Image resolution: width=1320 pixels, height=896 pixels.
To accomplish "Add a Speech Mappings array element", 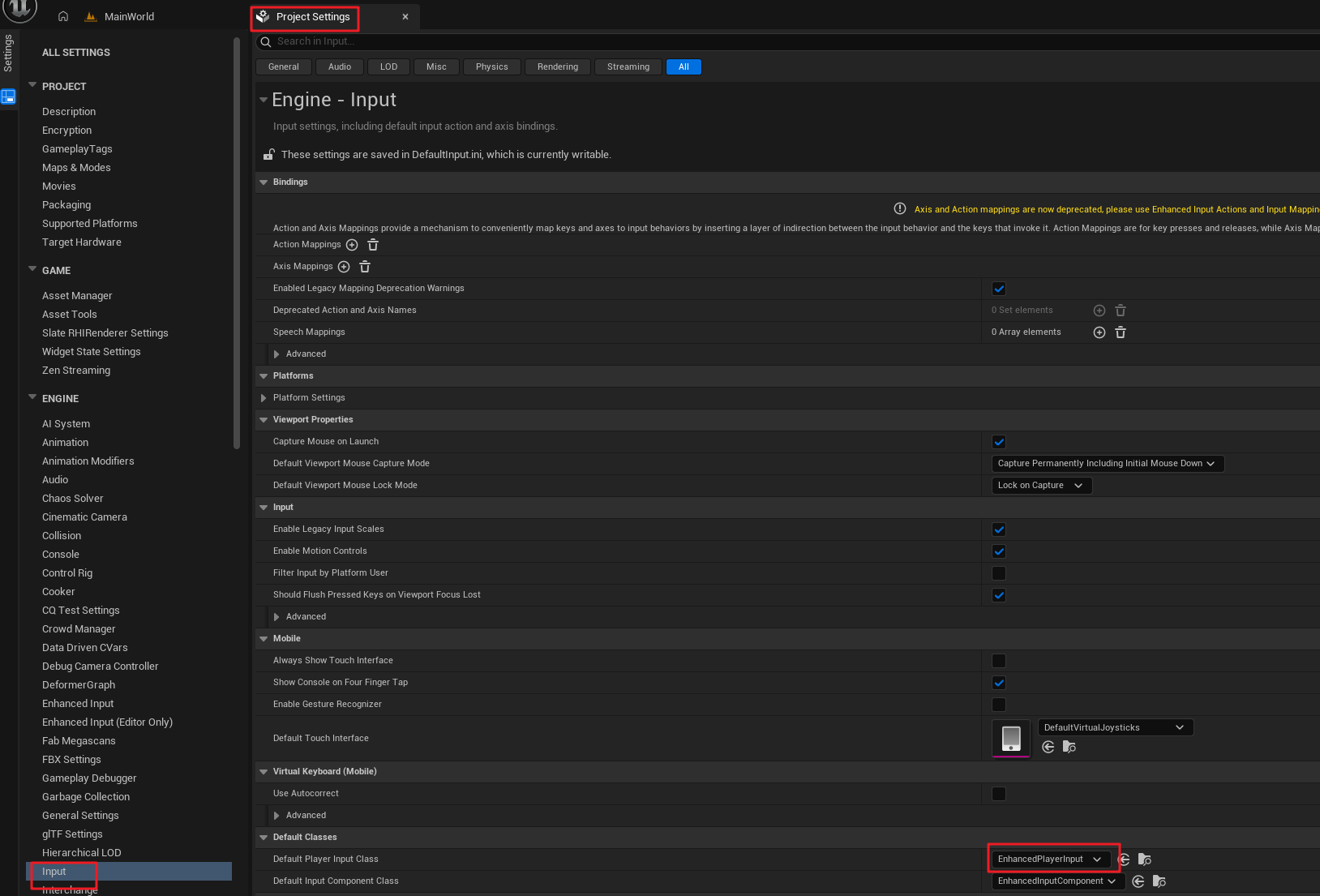I will tap(1099, 332).
